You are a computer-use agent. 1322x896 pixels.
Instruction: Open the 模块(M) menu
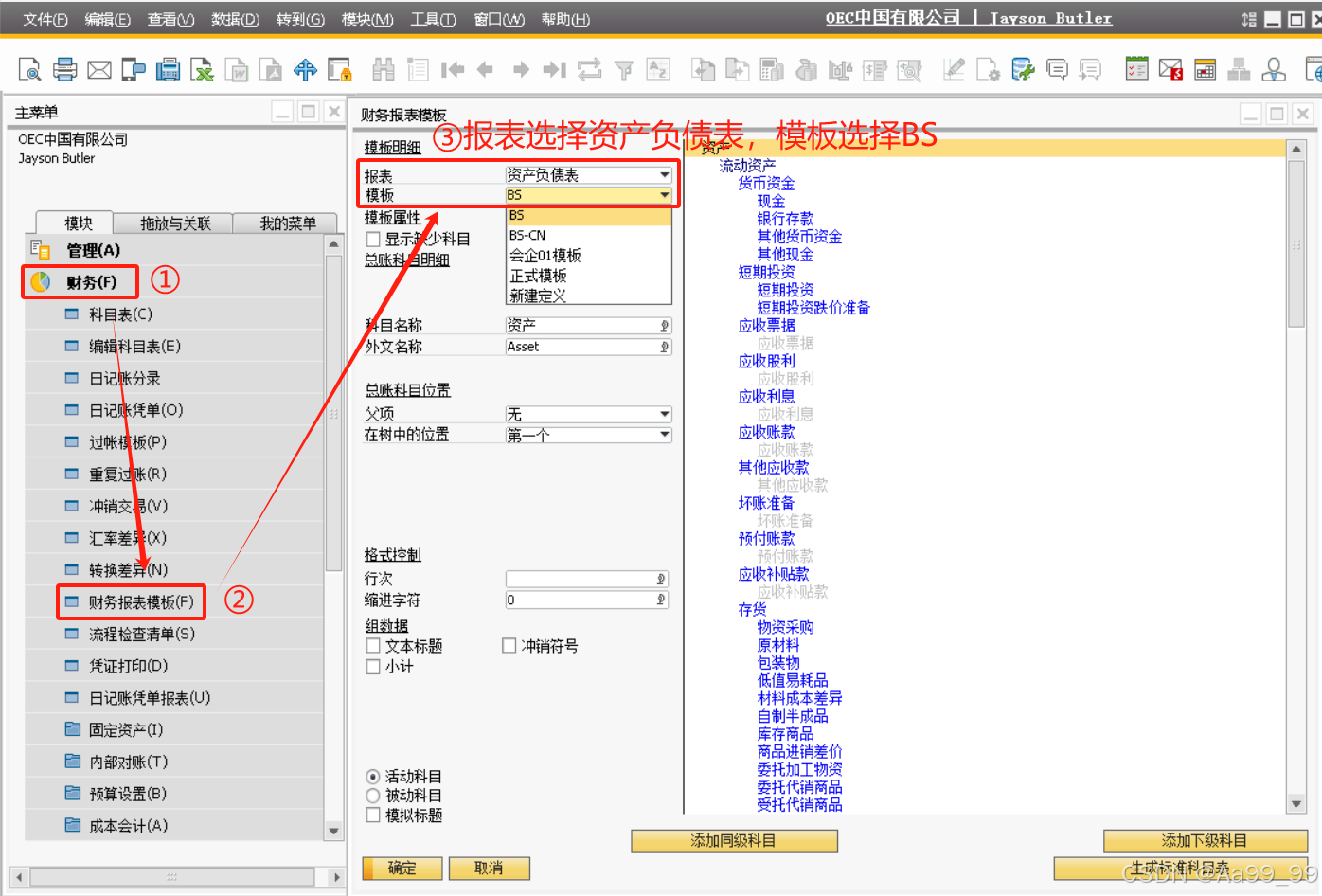(x=367, y=19)
